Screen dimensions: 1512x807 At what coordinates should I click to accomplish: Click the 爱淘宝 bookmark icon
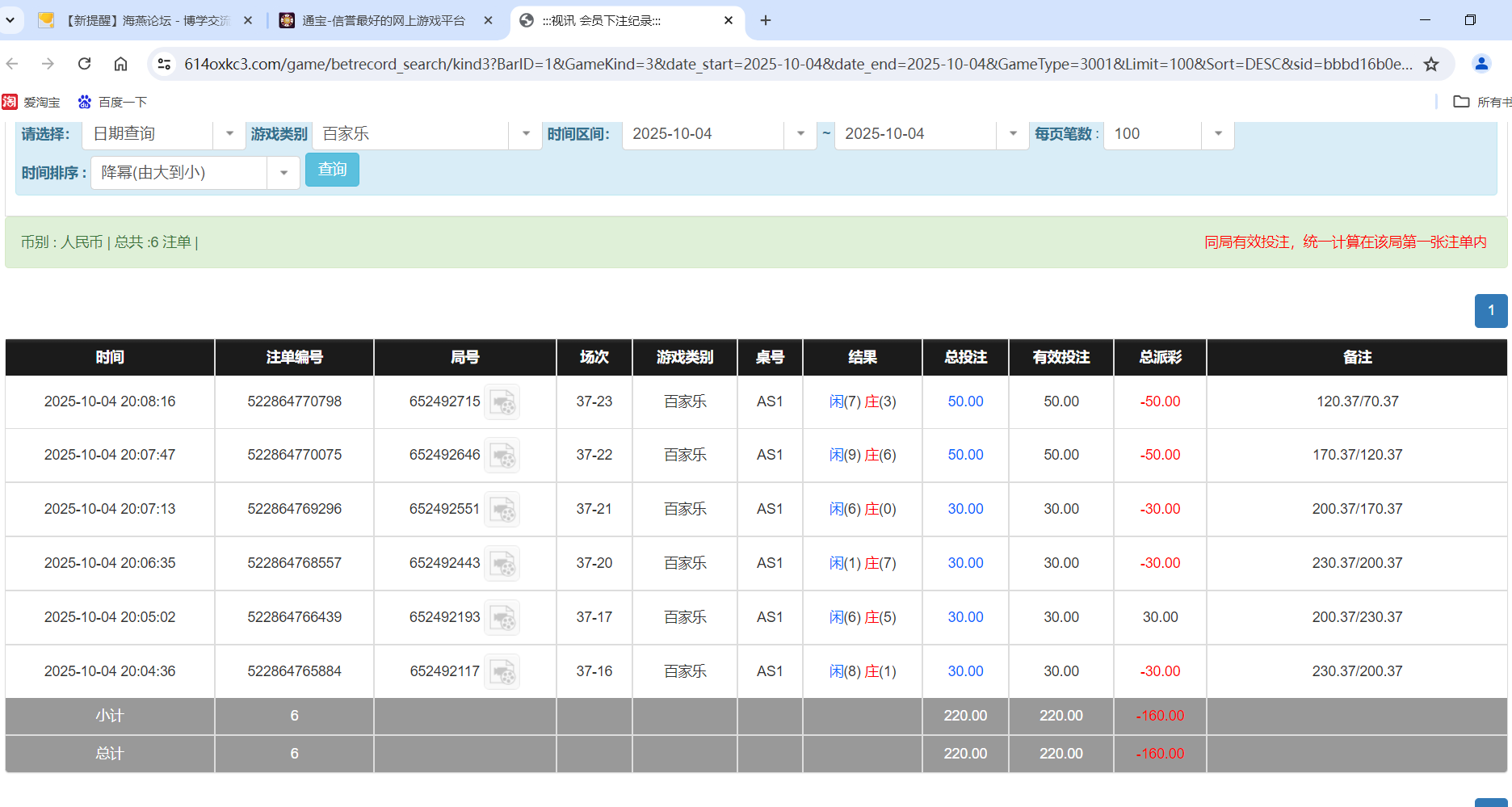[x=10, y=102]
